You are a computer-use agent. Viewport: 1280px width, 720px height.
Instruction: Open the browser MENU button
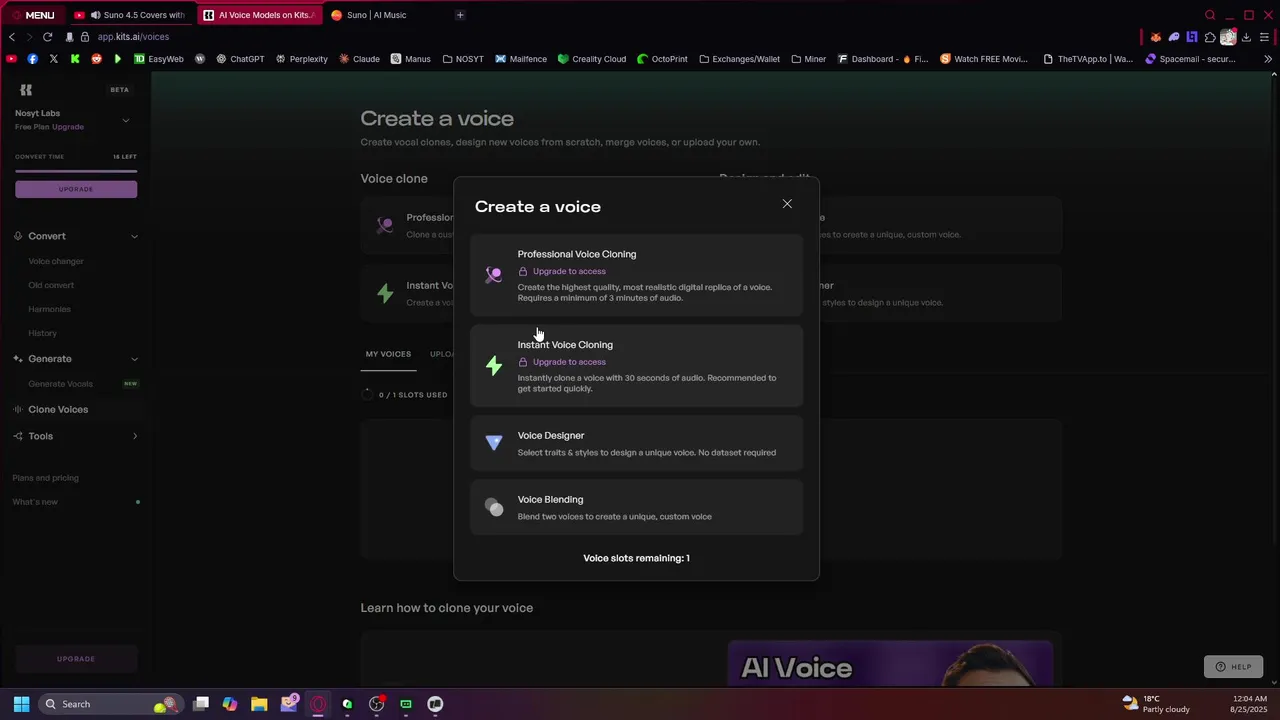point(32,15)
